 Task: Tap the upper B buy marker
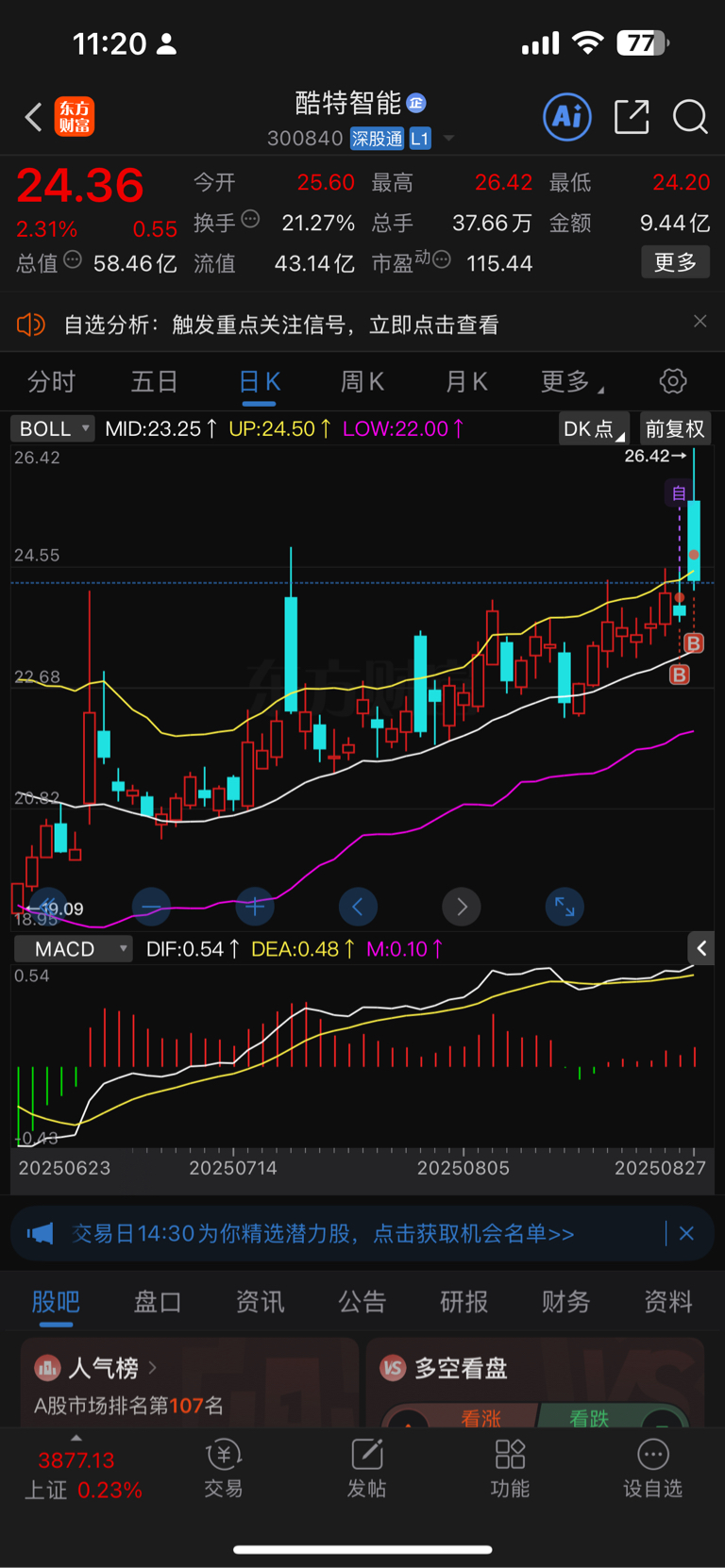[x=694, y=643]
